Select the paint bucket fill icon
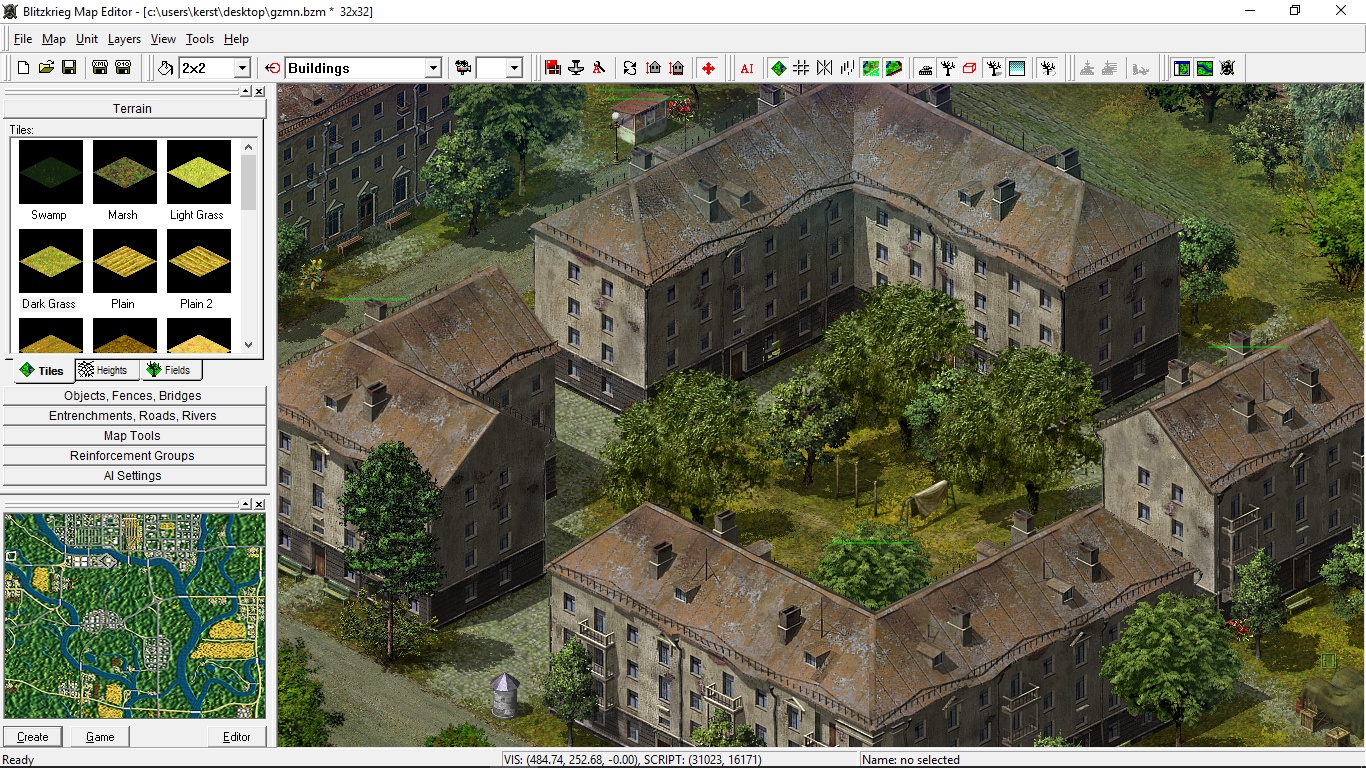The image size is (1366, 768). [166, 68]
